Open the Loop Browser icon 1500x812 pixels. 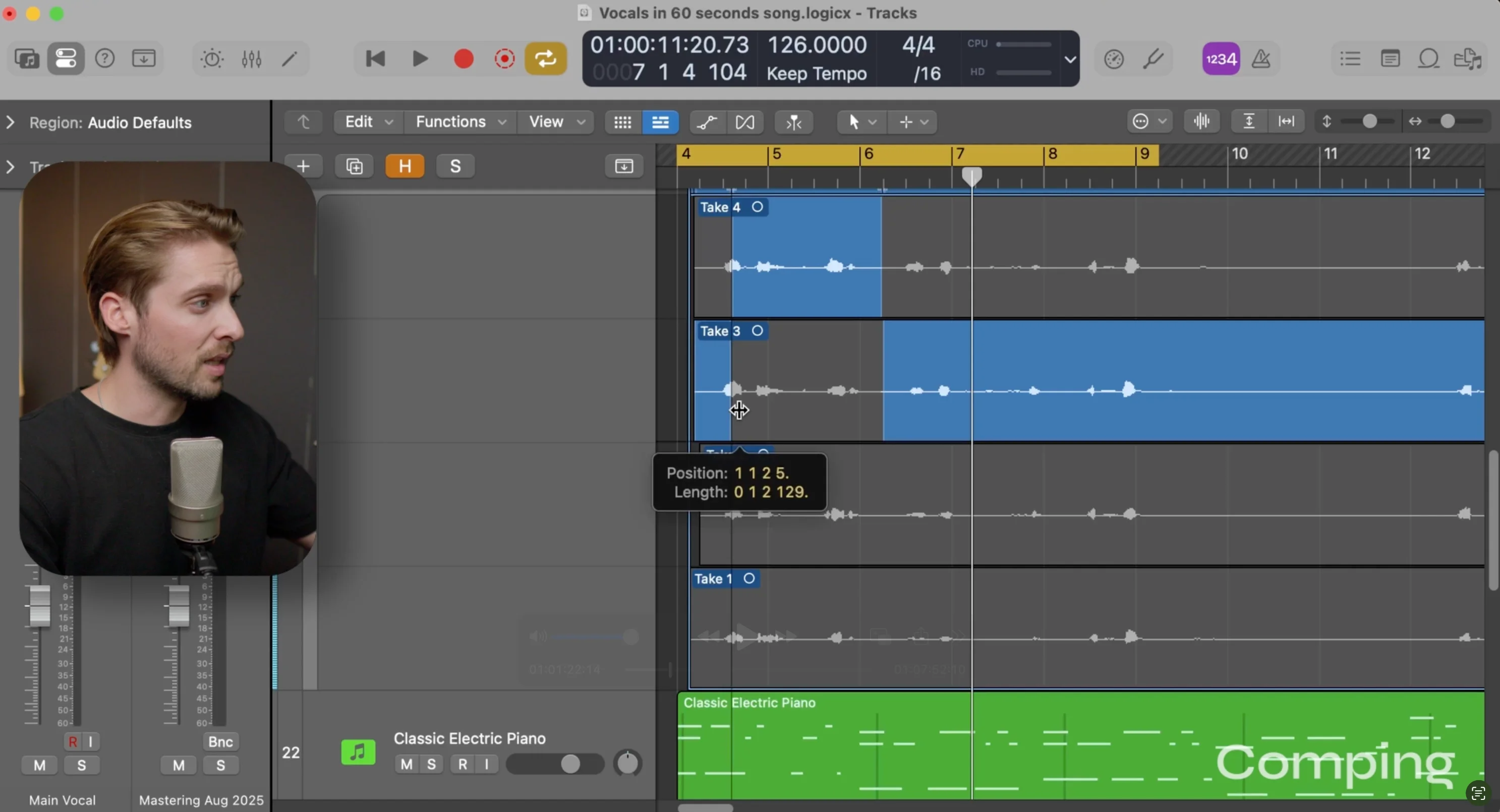[x=1428, y=59]
